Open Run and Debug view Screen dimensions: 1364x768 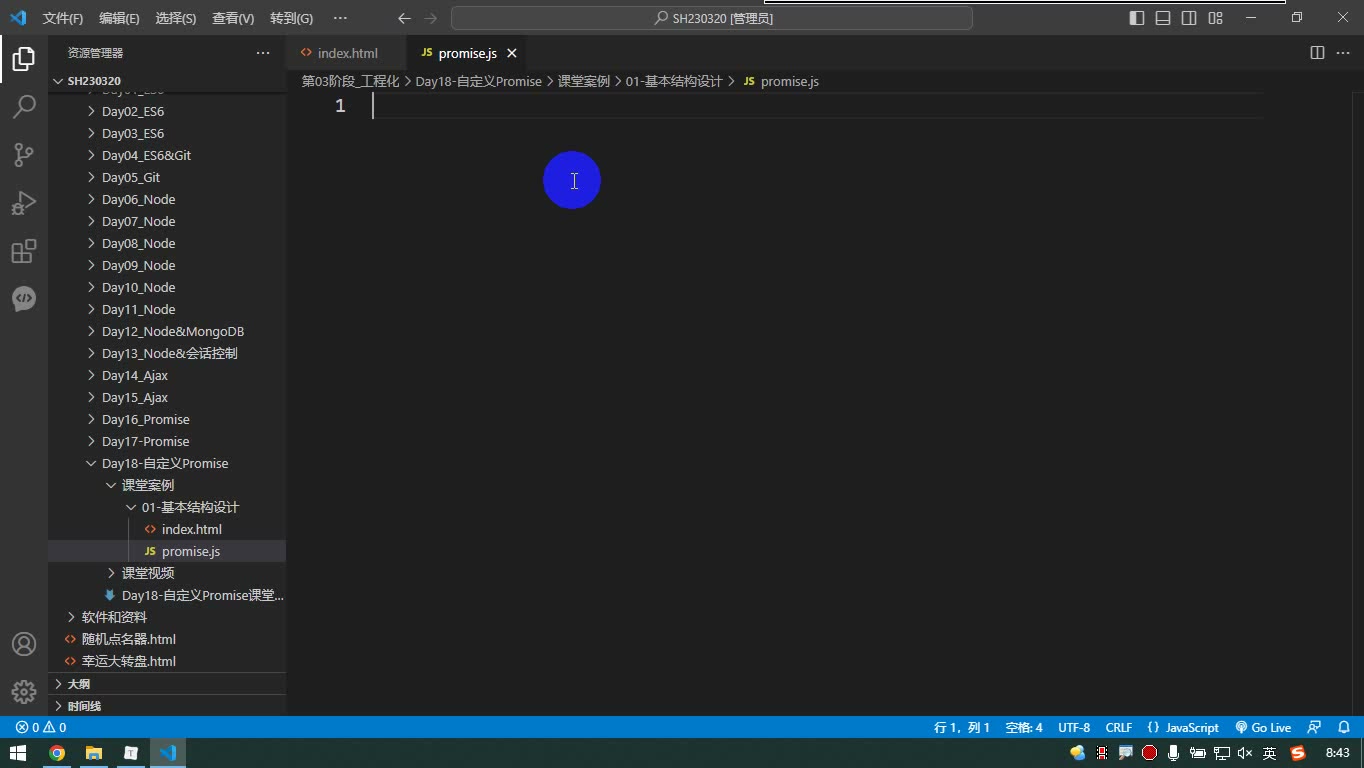pos(24,203)
